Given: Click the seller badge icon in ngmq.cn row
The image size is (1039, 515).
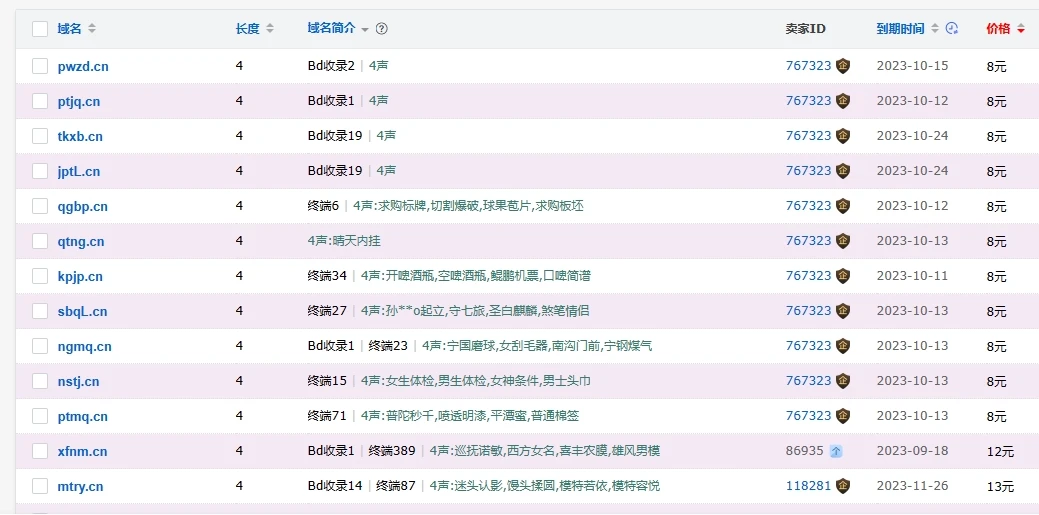Looking at the screenshot, I should tap(843, 346).
